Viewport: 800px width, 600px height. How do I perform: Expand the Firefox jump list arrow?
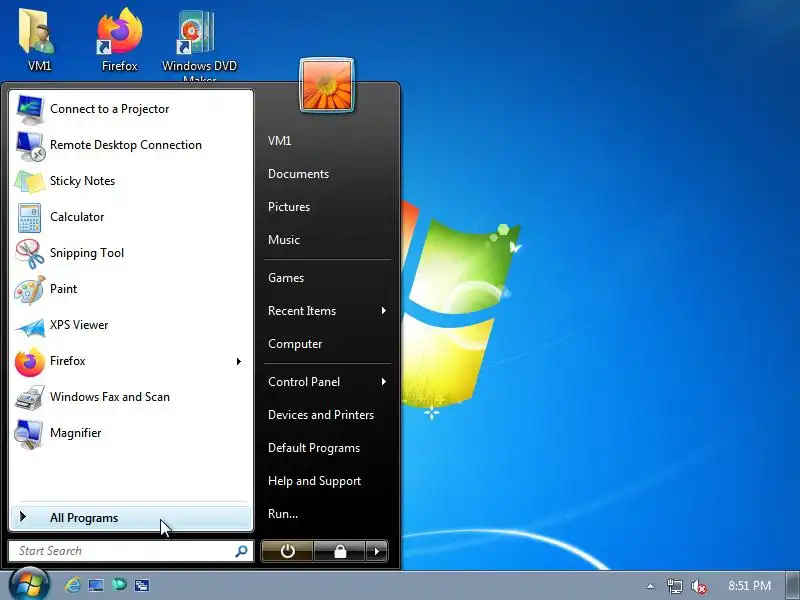(x=239, y=361)
